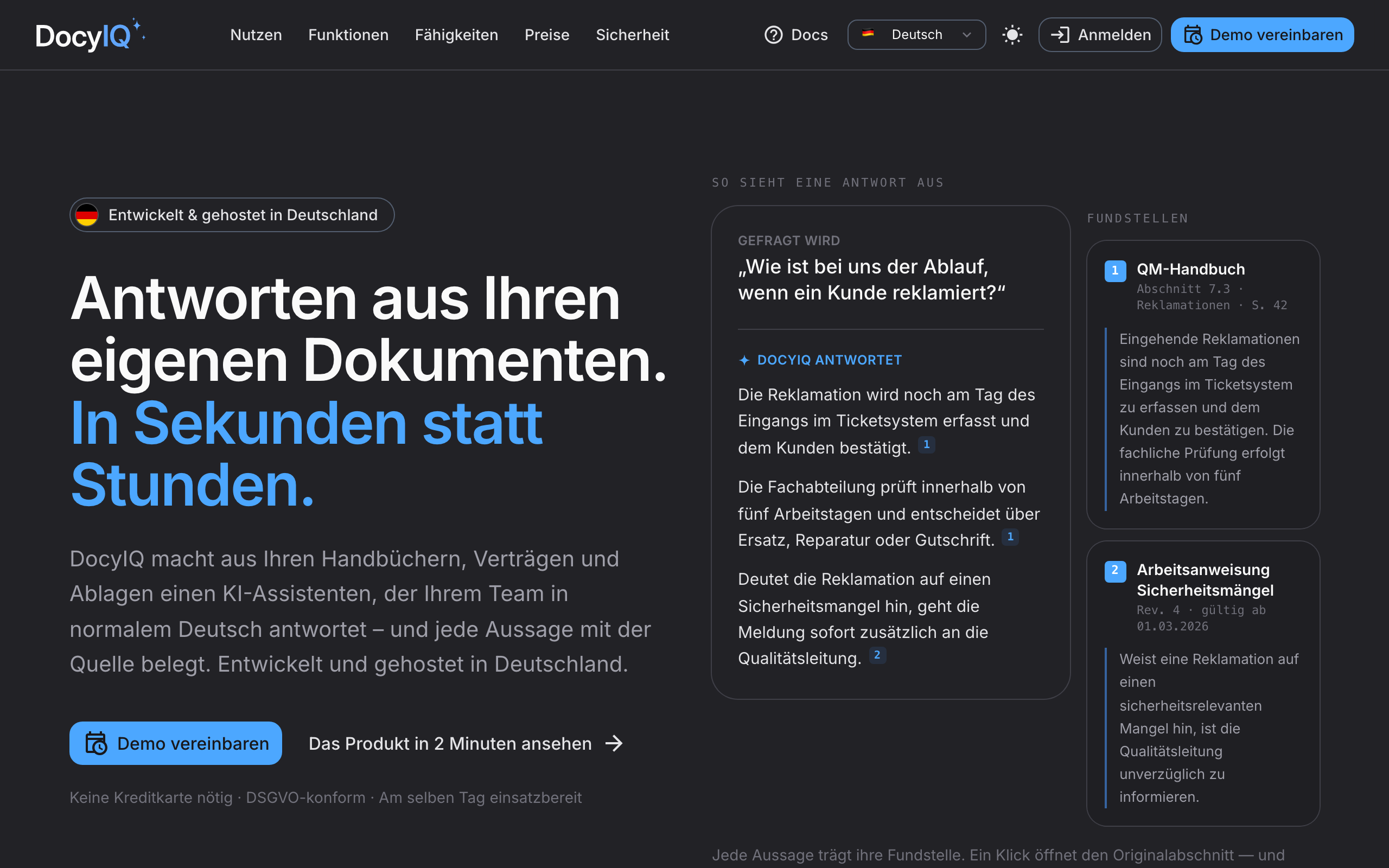Click hero Demo vereinbaren button
Image resolution: width=1389 pixels, height=868 pixels.
[x=176, y=743]
